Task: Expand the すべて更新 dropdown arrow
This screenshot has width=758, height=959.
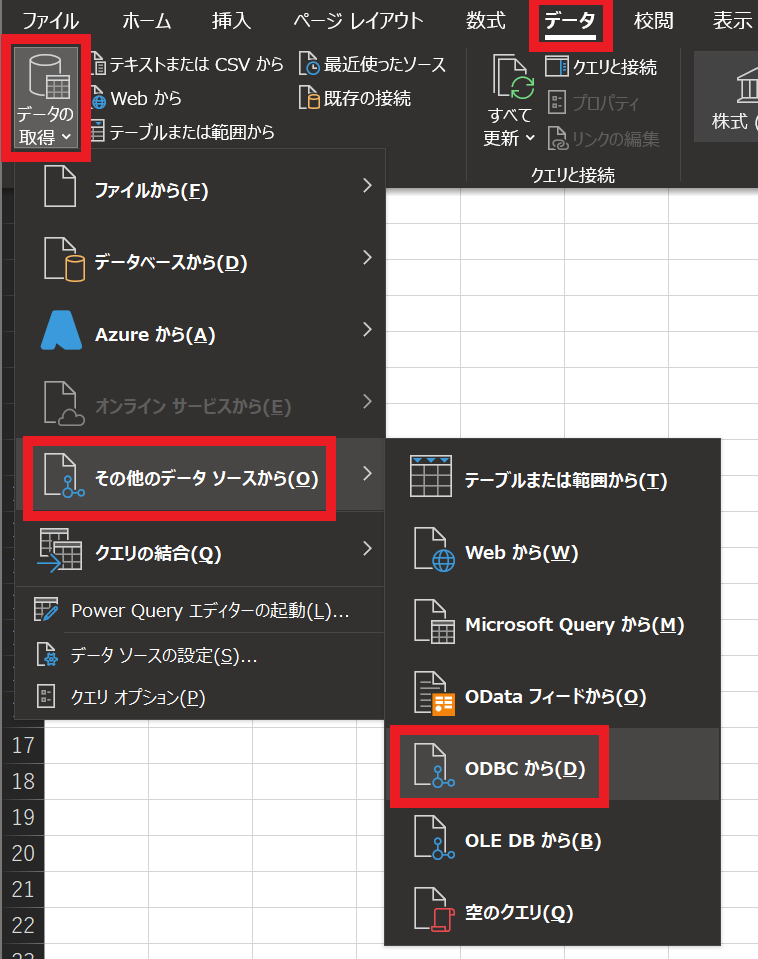Action: pos(530,138)
